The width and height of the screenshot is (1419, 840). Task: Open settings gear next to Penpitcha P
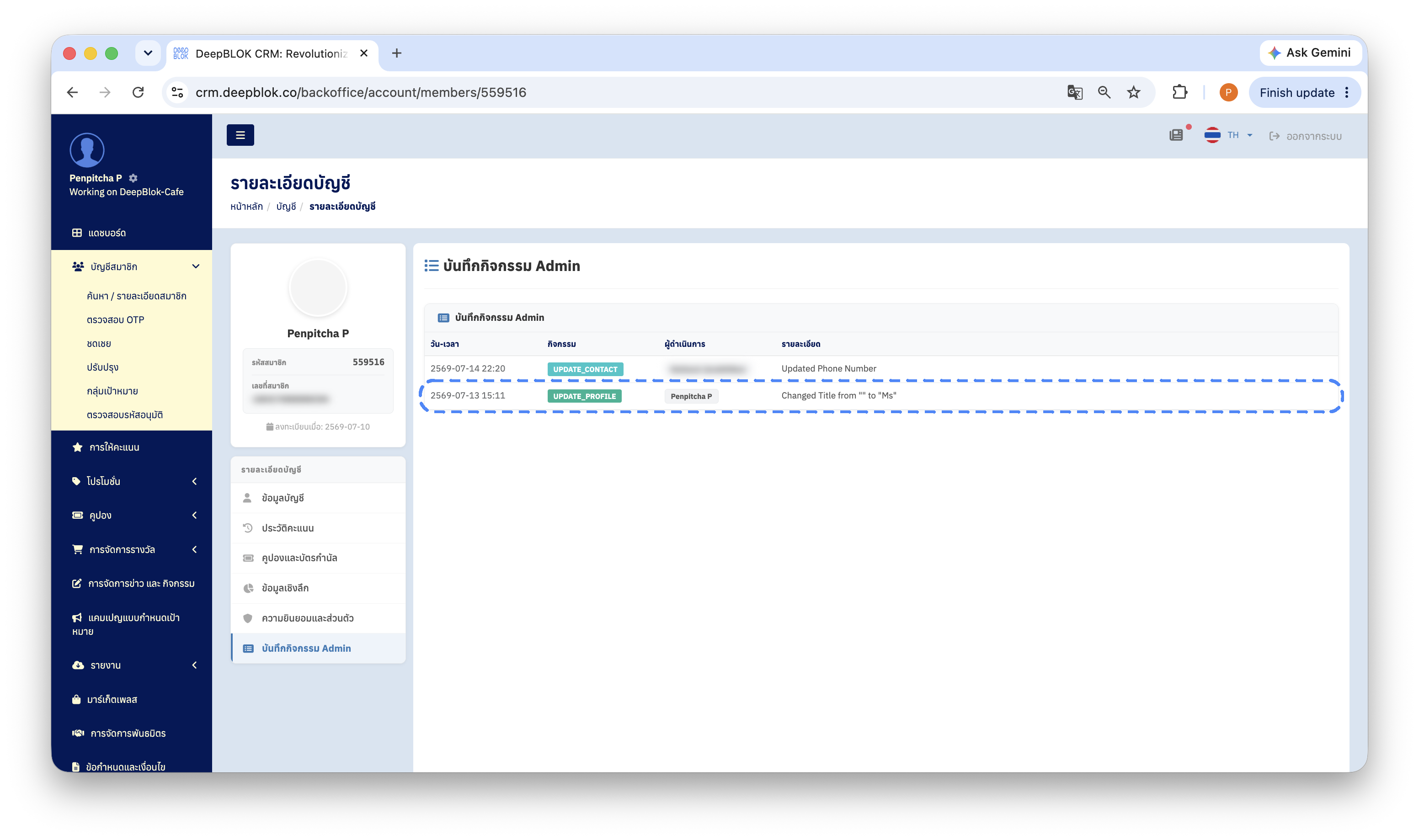133,178
